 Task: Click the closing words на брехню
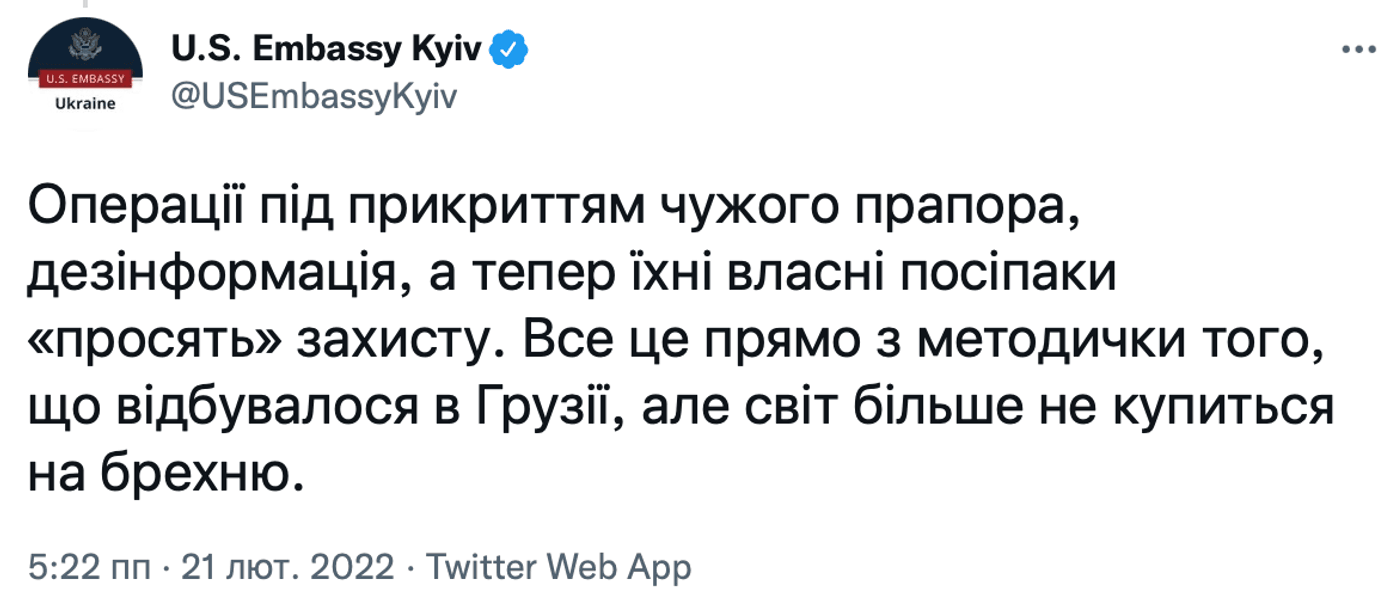point(165,473)
